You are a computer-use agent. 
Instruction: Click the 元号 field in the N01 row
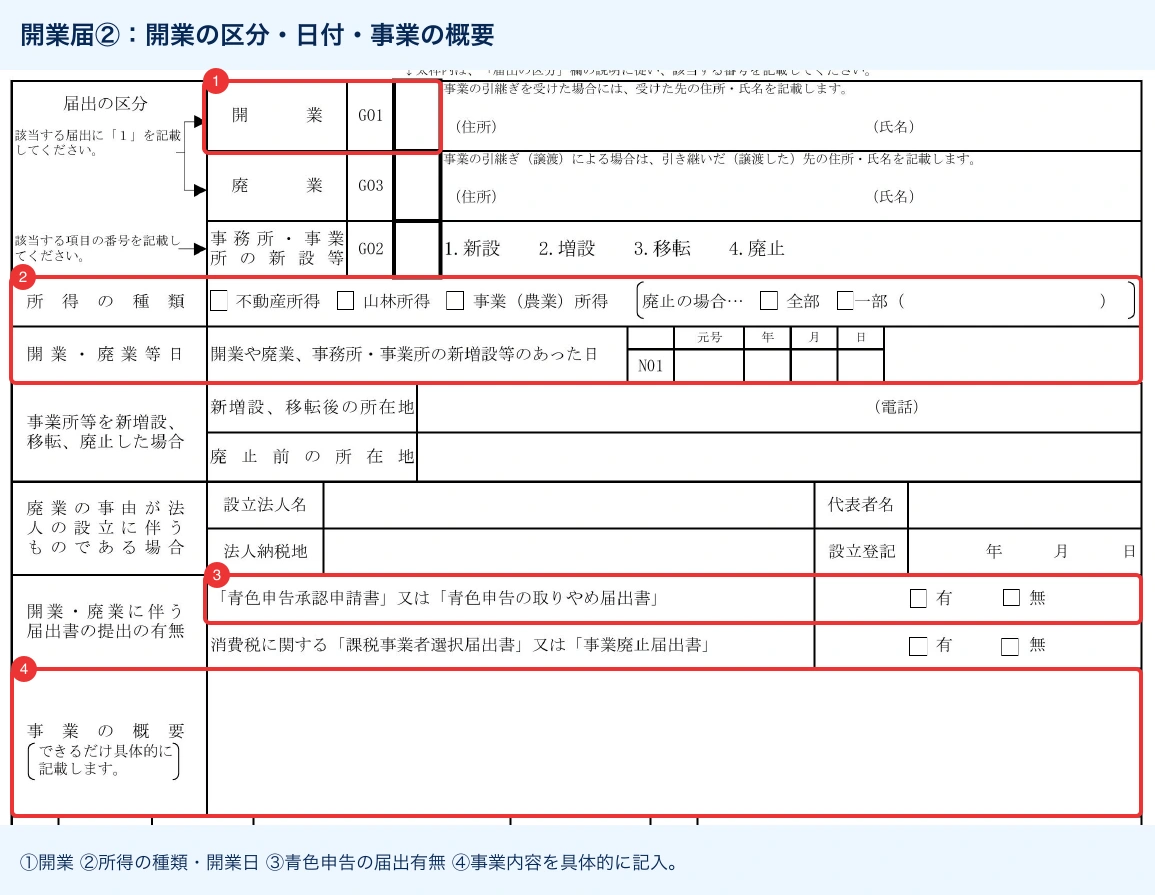(x=709, y=365)
